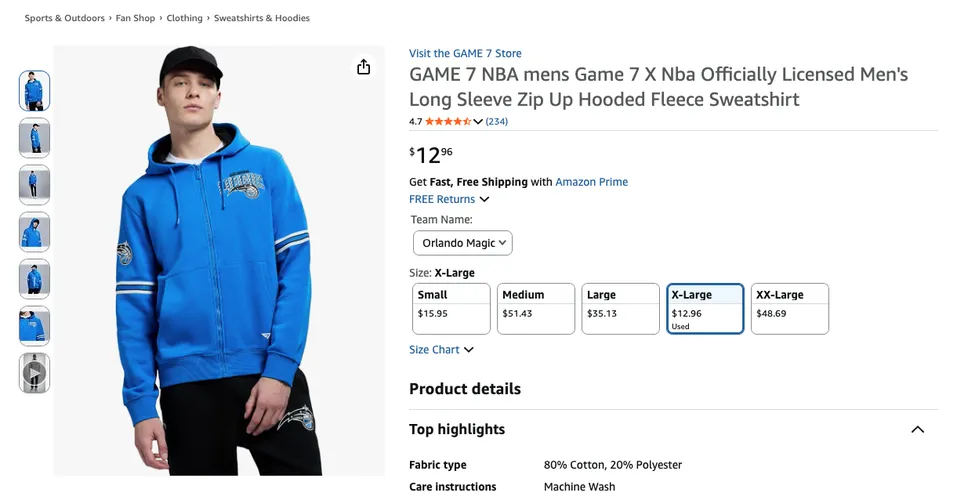The image size is (957, 500).
Task: Show the hood-up fourth thumbnail image
Action: coord(34,232)
